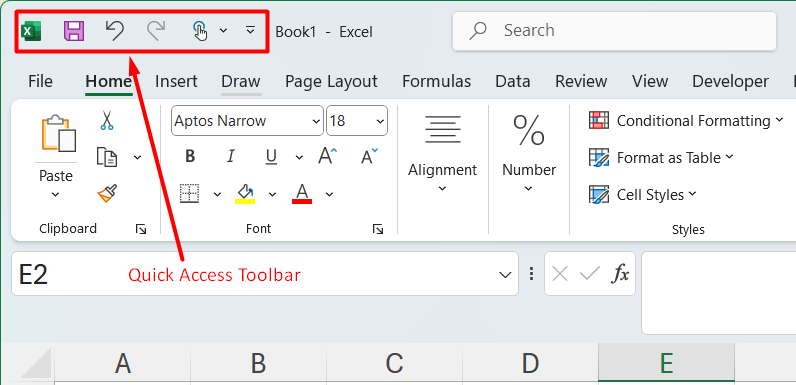This screenshot has width=796, height=385.
Task: Open Touch/Mouse mode dropdown arrow
Action: [223, 31]
